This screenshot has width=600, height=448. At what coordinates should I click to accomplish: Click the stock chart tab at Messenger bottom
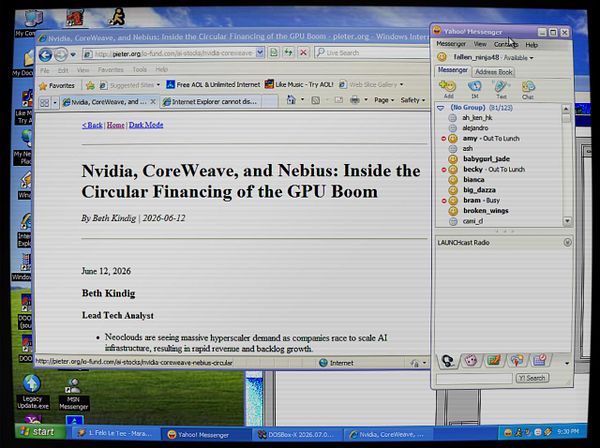pyautogui.click(x=494, y=360)
